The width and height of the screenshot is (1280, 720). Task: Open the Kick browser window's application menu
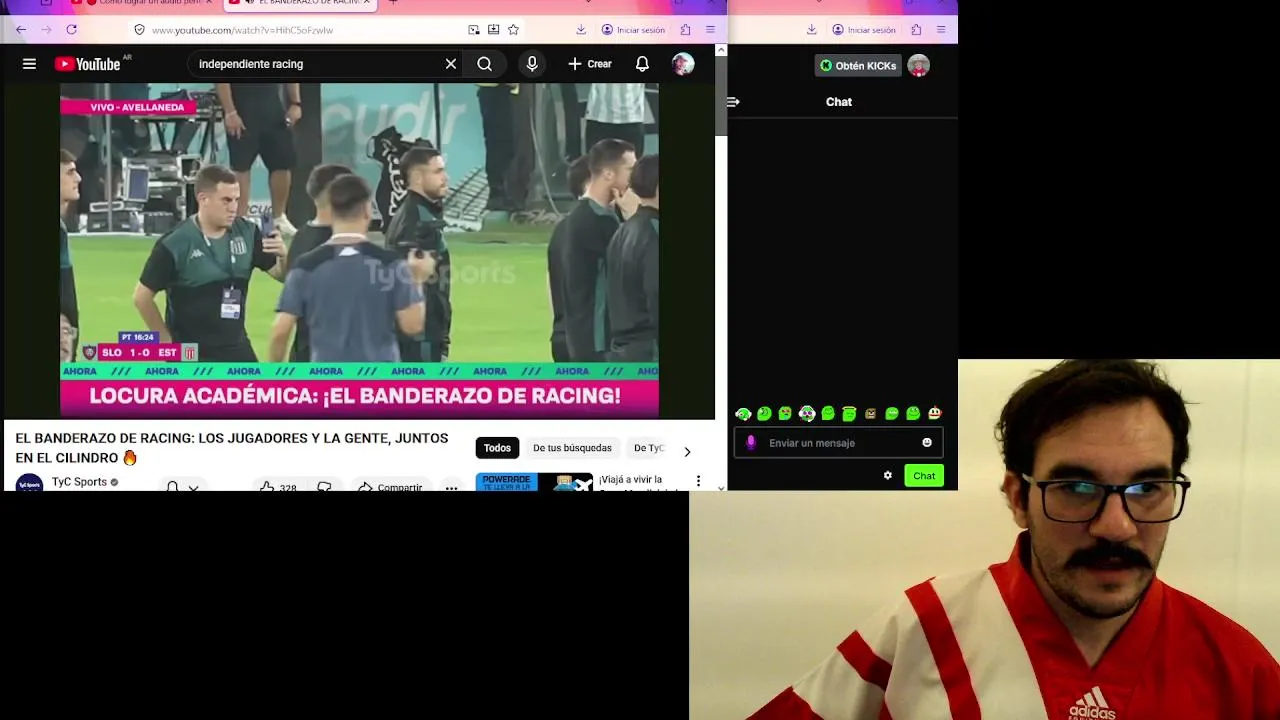(x=941, y=30)
